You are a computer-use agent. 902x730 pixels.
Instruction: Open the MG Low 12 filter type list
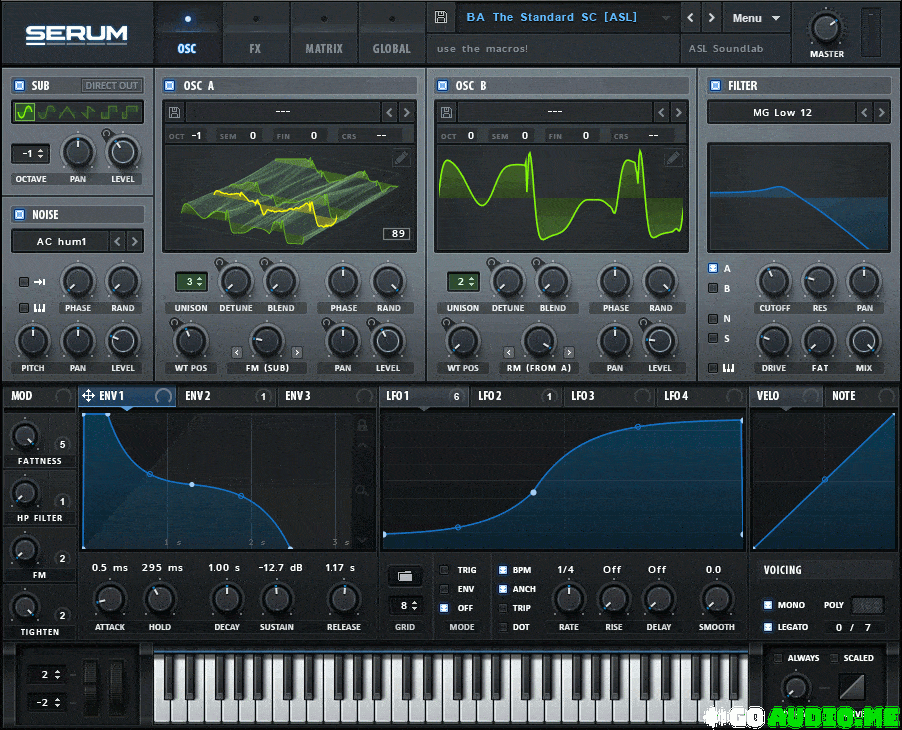(x=782, y=113)
